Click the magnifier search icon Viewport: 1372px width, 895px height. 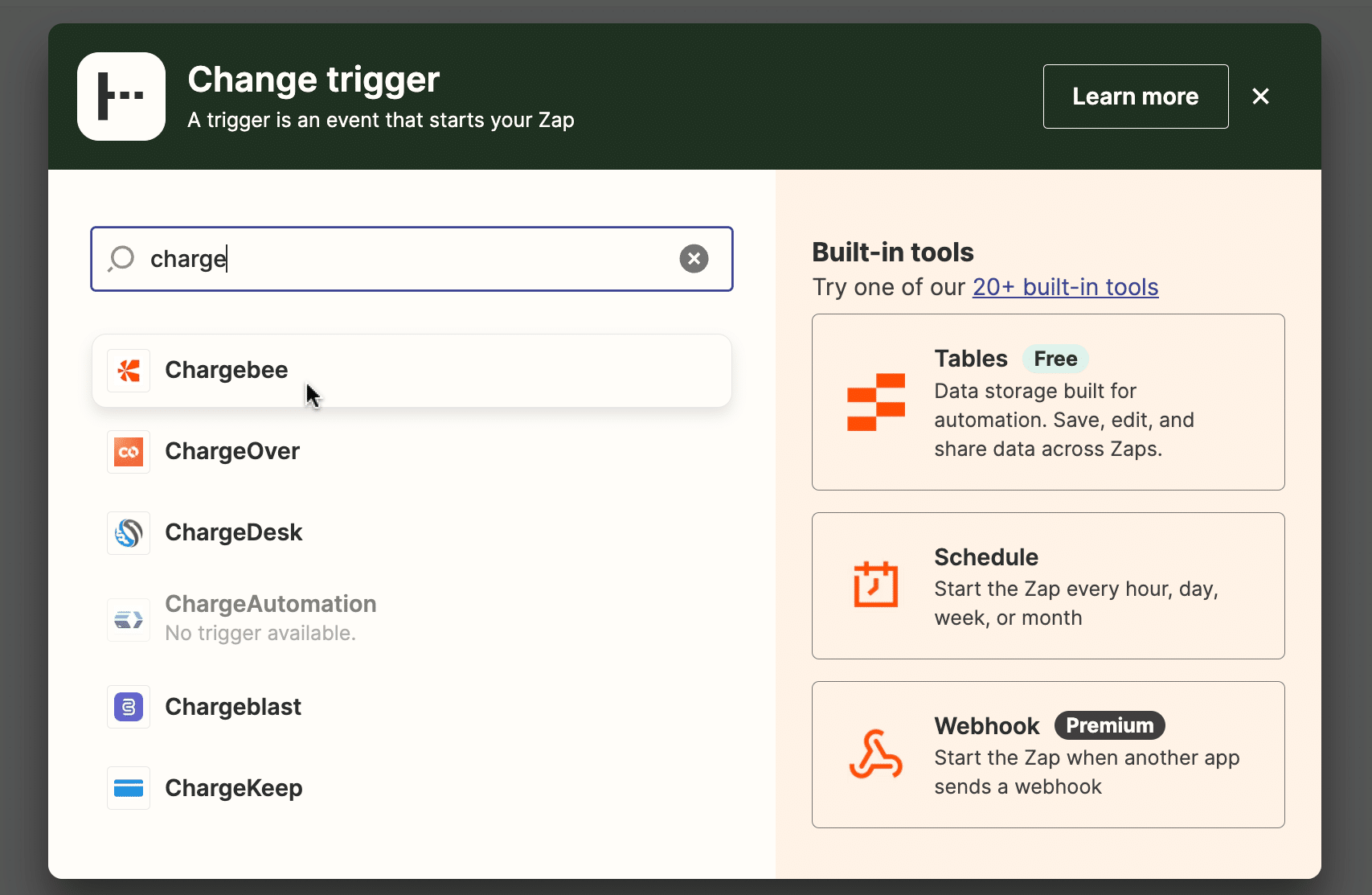click(121, 259)
